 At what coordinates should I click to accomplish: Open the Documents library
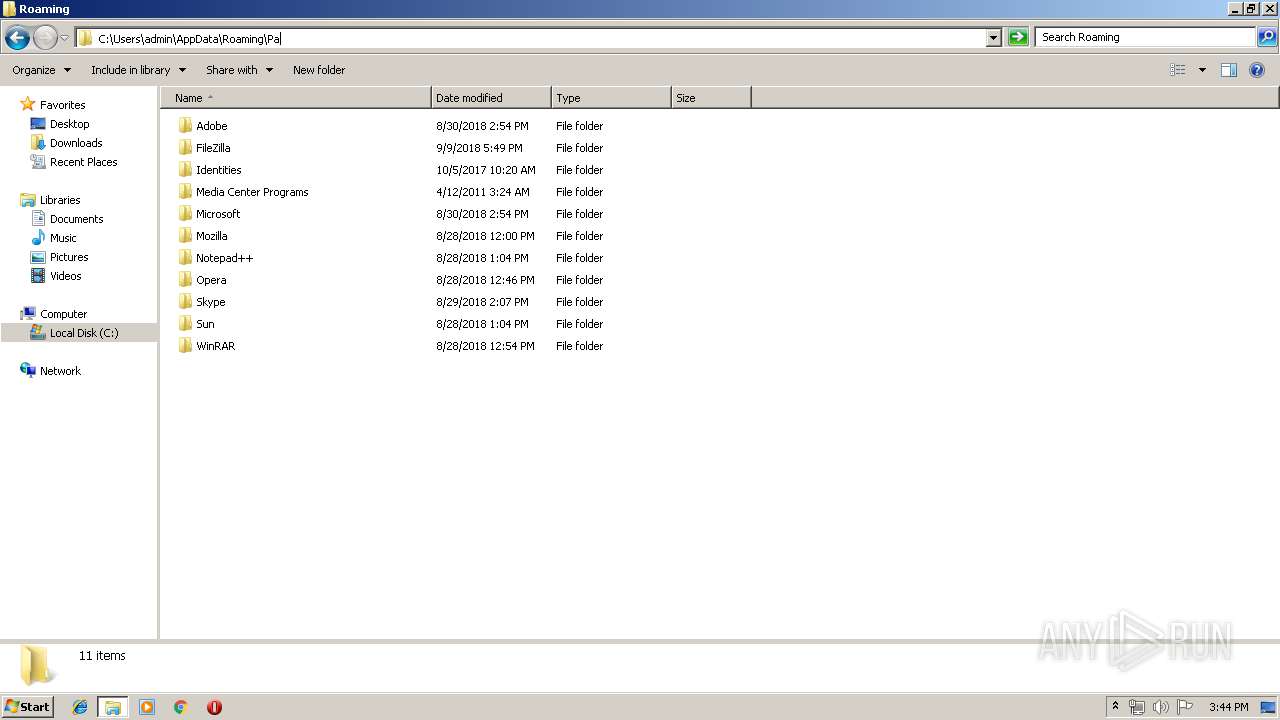(x=76, y=219)
